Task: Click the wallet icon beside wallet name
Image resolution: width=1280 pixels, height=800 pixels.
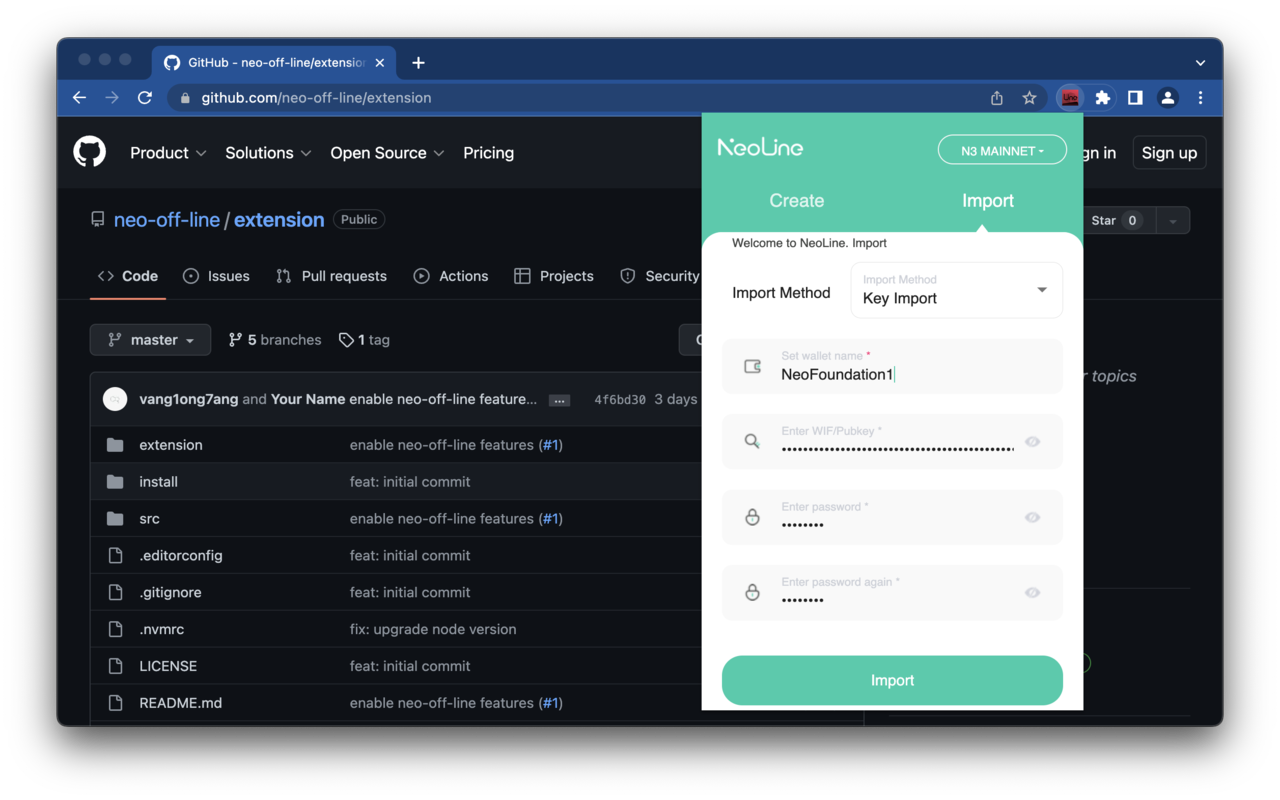Action: click(x=753, y=366)
